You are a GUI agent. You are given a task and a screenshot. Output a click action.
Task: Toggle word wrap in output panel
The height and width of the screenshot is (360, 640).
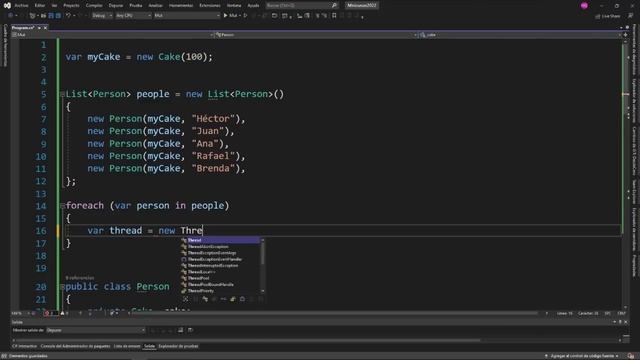coord(190,330)
